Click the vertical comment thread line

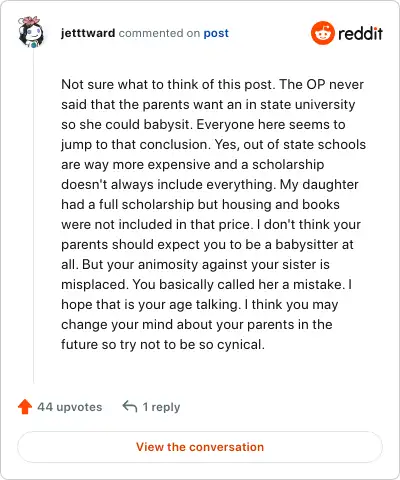(x=33, y=217)
